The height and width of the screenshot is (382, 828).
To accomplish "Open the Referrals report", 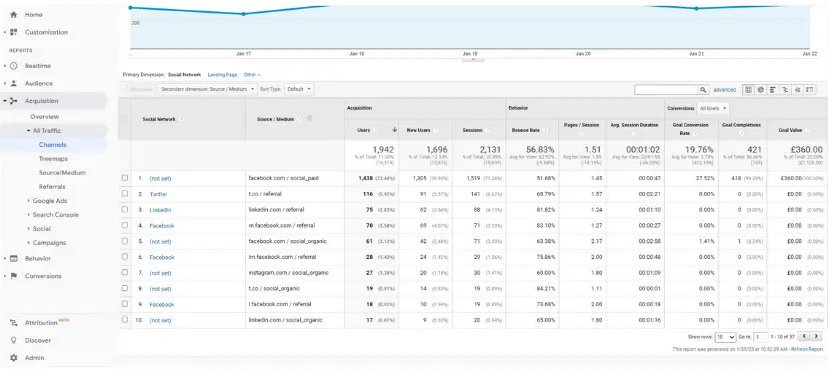I will (x=52, y=187).
